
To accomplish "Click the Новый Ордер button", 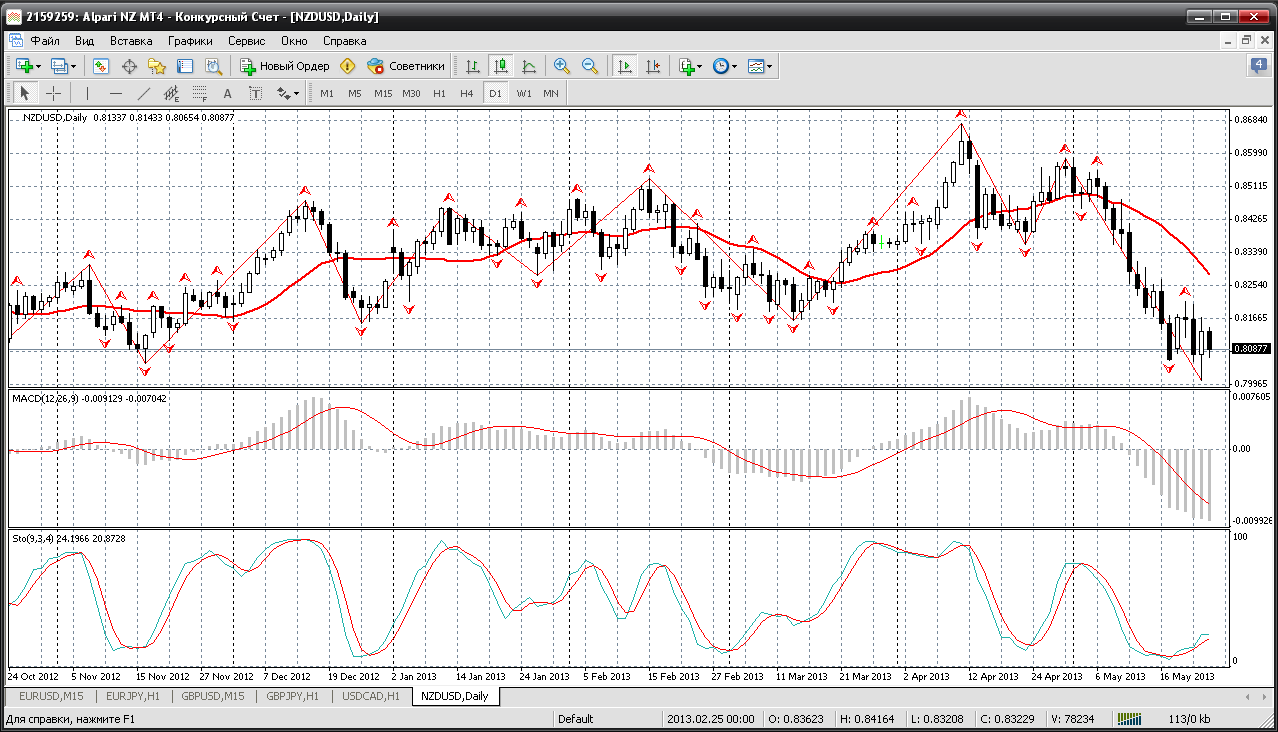I will 285,66.
